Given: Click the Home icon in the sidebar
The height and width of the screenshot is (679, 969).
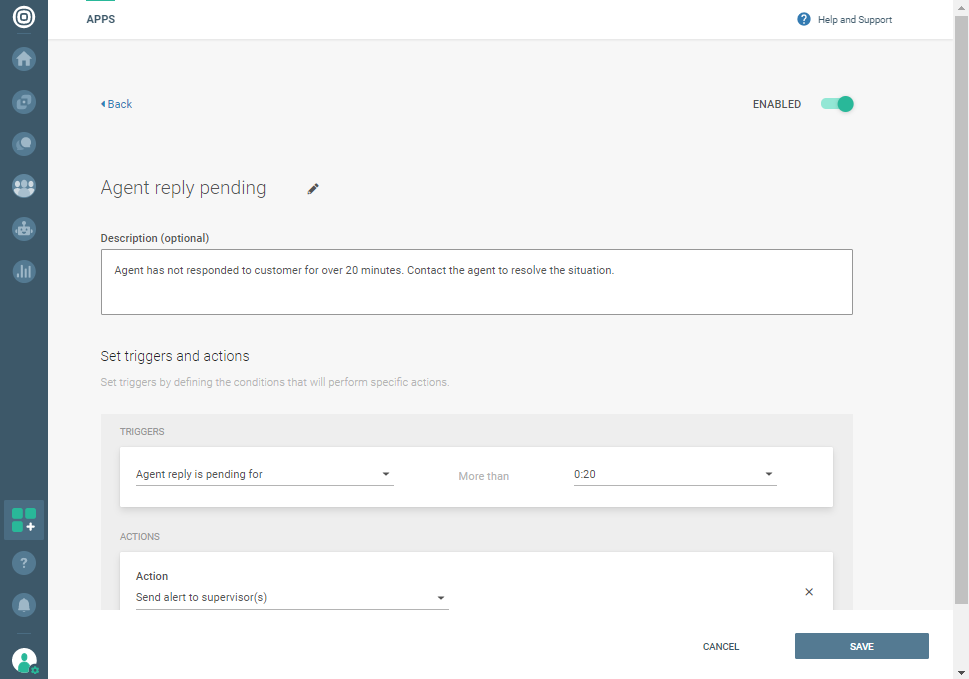Looking at the screenshot, I should click(24, 59).
